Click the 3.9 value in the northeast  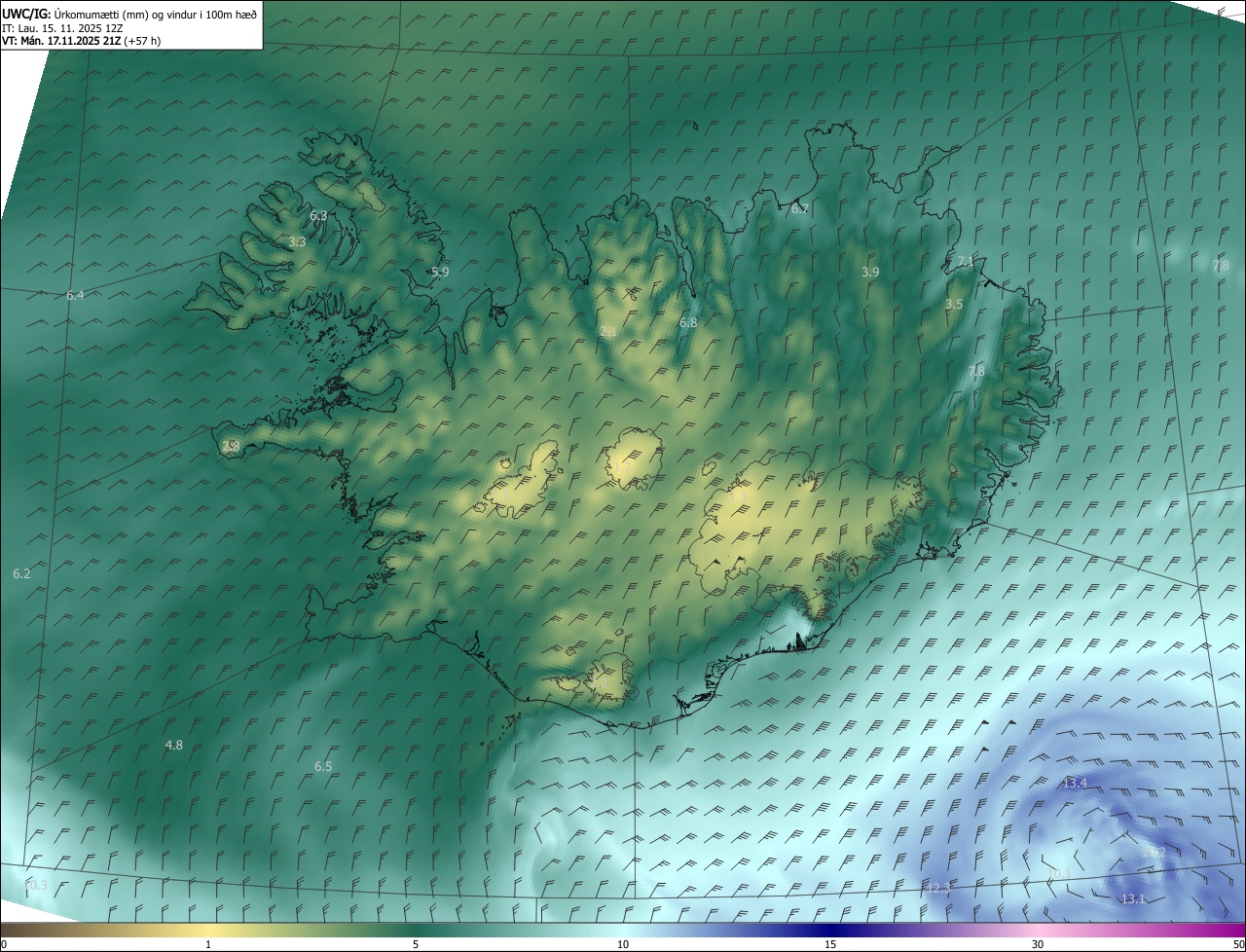pyautogui.click(x=870, y=273)
